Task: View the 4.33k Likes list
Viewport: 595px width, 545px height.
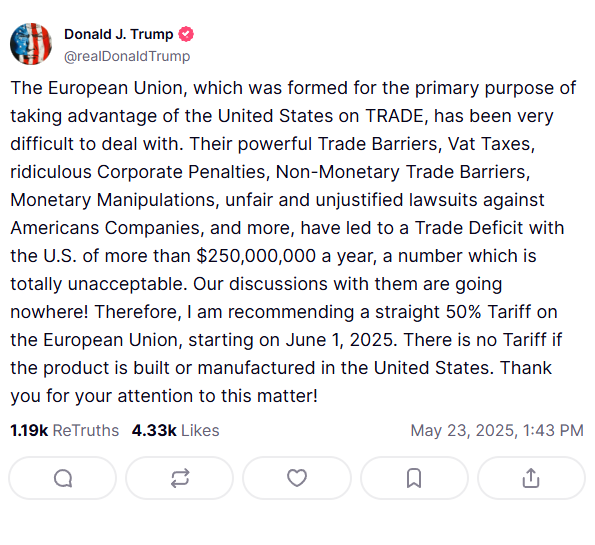Action: click(x=176, y=430)
